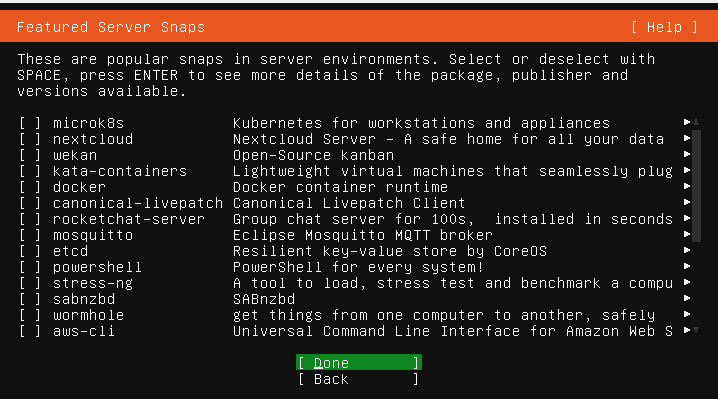Screen dimensions: 718x399
Task: Select the 'wormhole' snap name
Action: 88,316
